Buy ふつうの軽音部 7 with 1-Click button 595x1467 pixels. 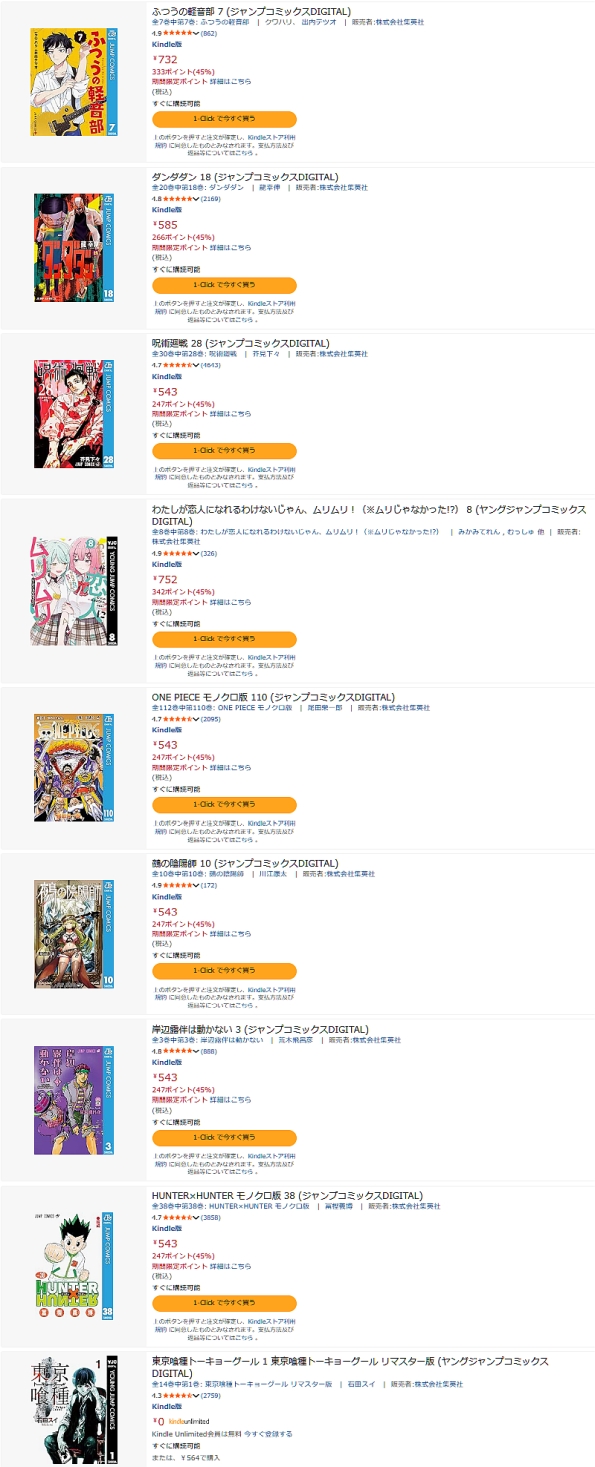224,118
